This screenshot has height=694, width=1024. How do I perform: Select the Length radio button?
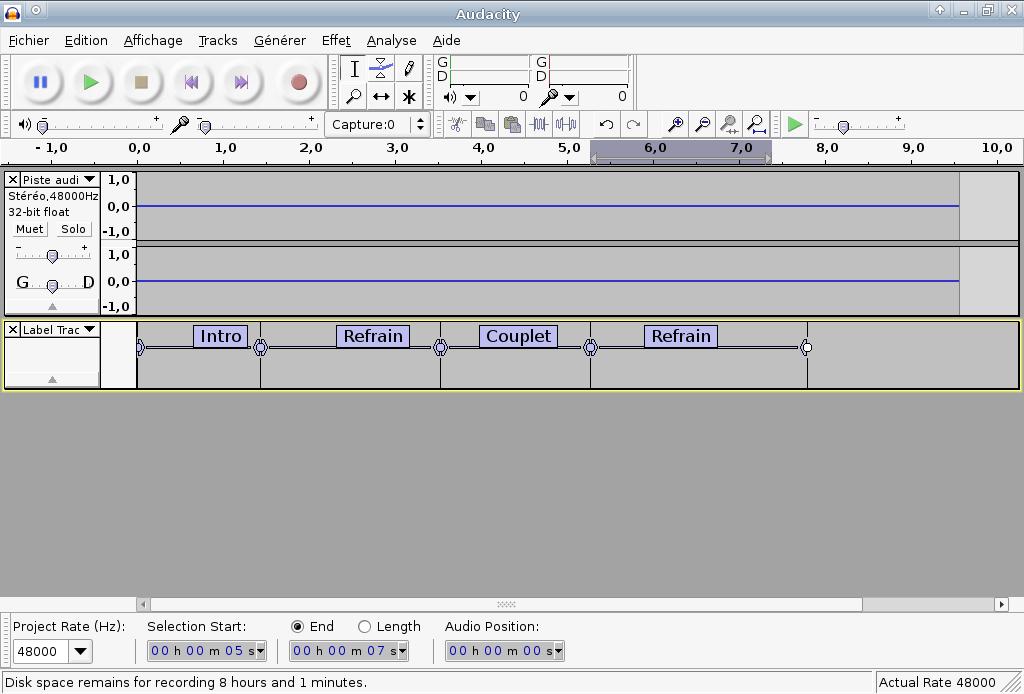coord(364,626)
